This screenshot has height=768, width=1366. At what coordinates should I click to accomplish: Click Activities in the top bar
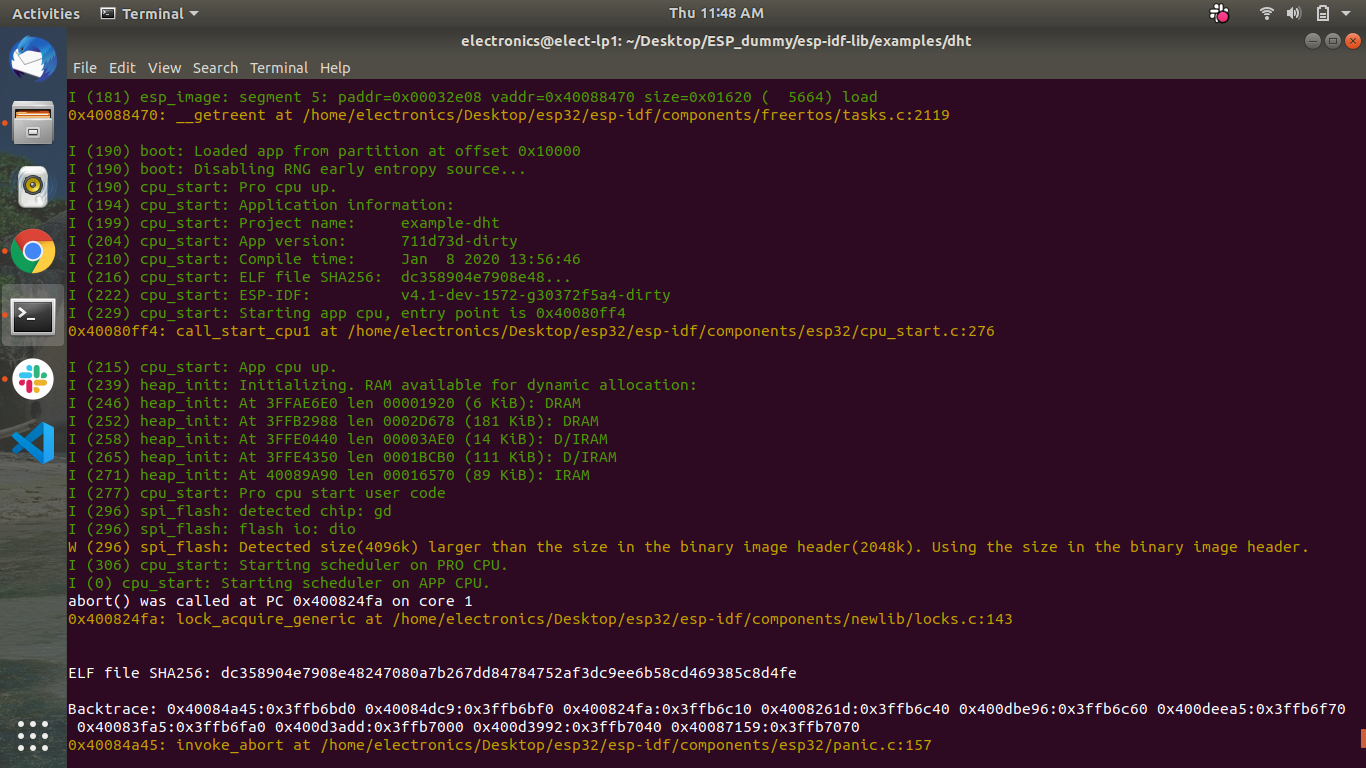coord(45,13)
